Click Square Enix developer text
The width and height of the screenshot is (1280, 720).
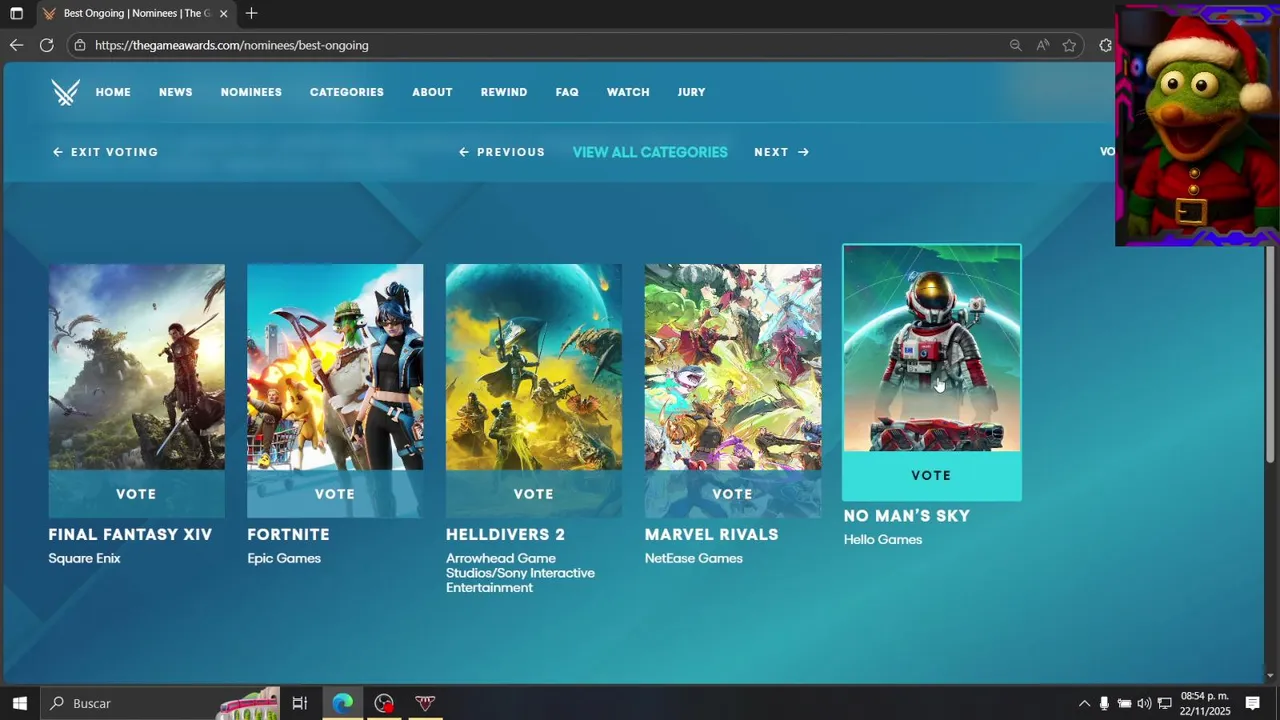(84, 558)
